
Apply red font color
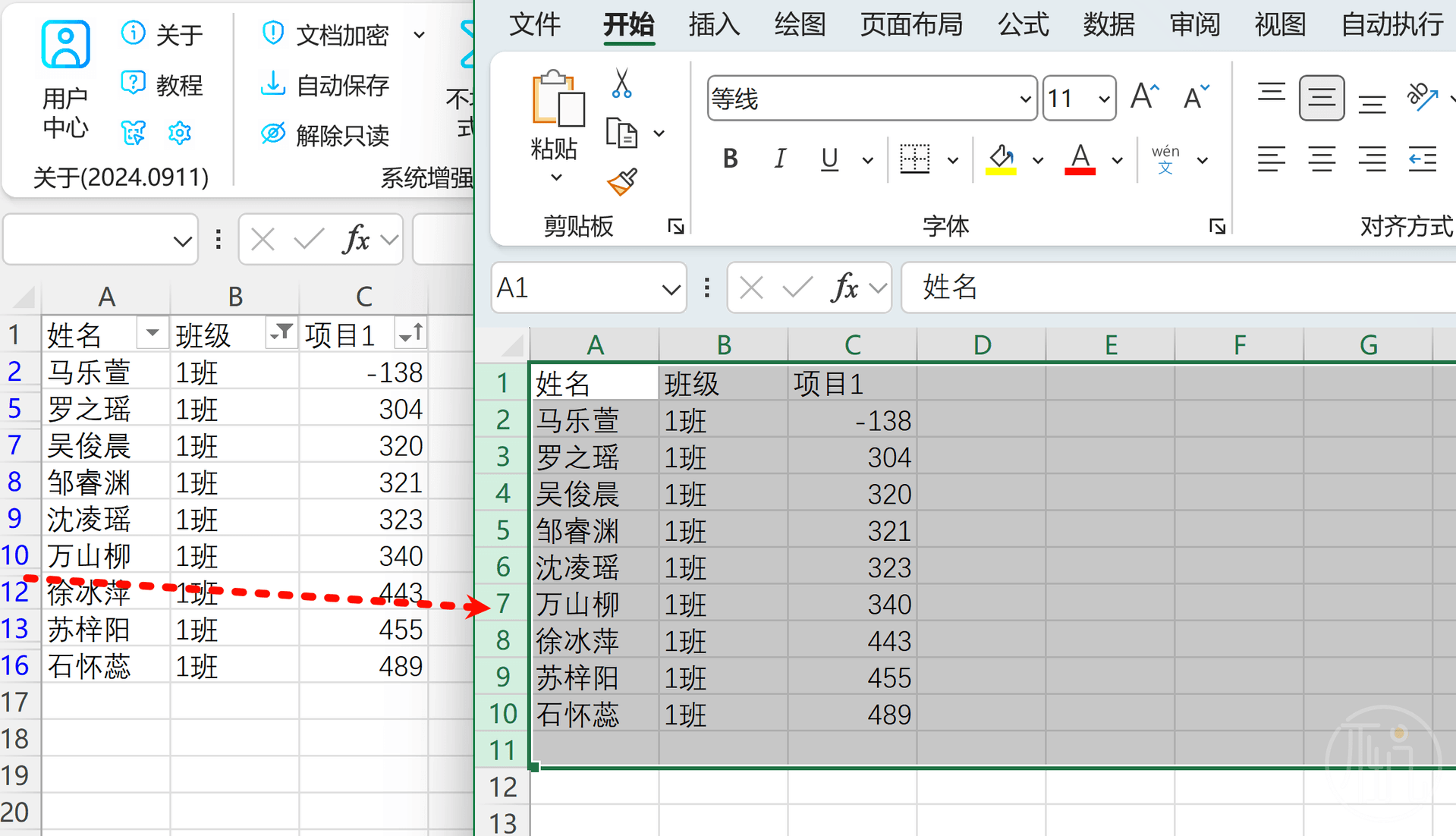(1080, 159)
